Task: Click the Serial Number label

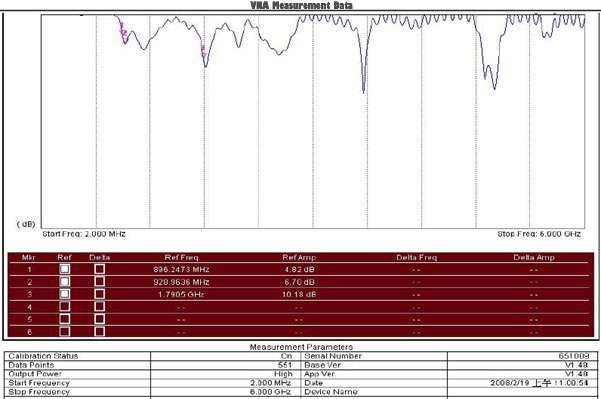Action: (x=333, y=356)
